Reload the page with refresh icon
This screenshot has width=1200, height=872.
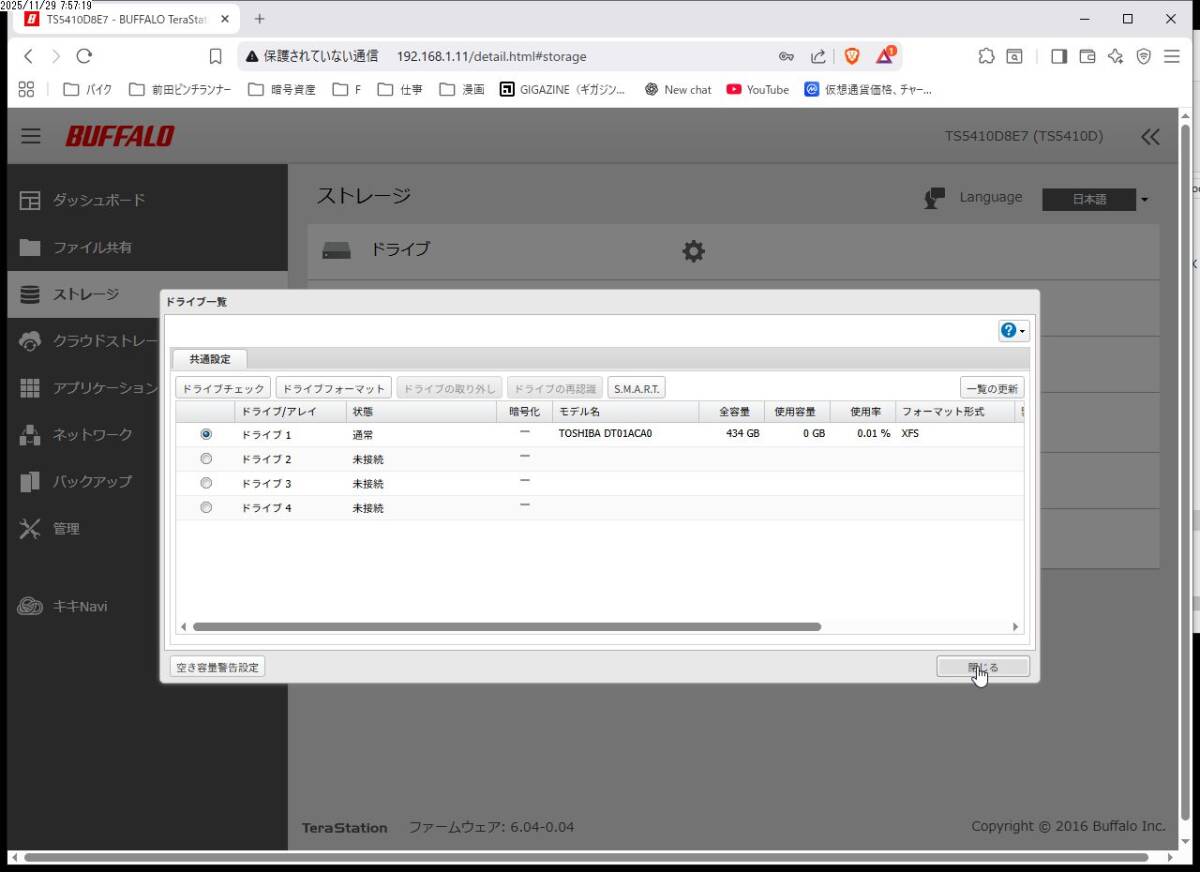(84, 56)
